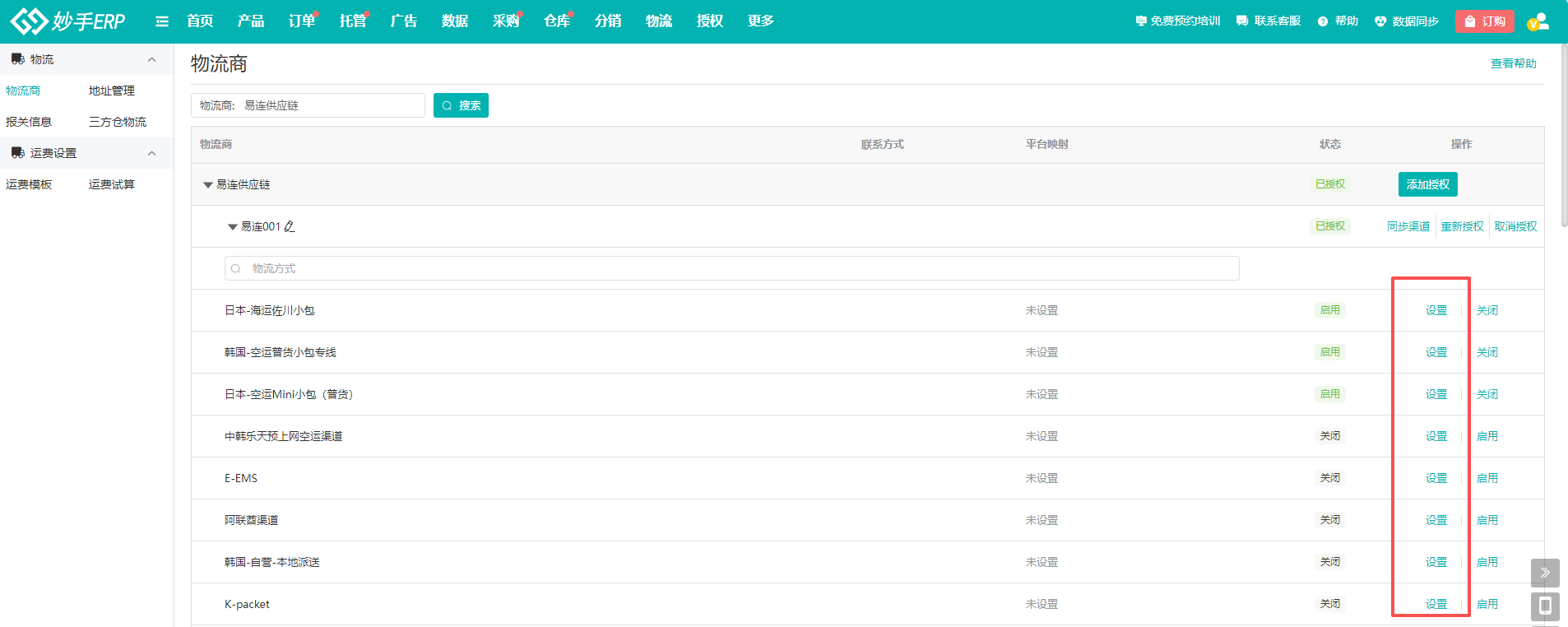The image size is (1568, 627).
Task: Collapse the 易连供应链 provider row
Action: [208, 185]
